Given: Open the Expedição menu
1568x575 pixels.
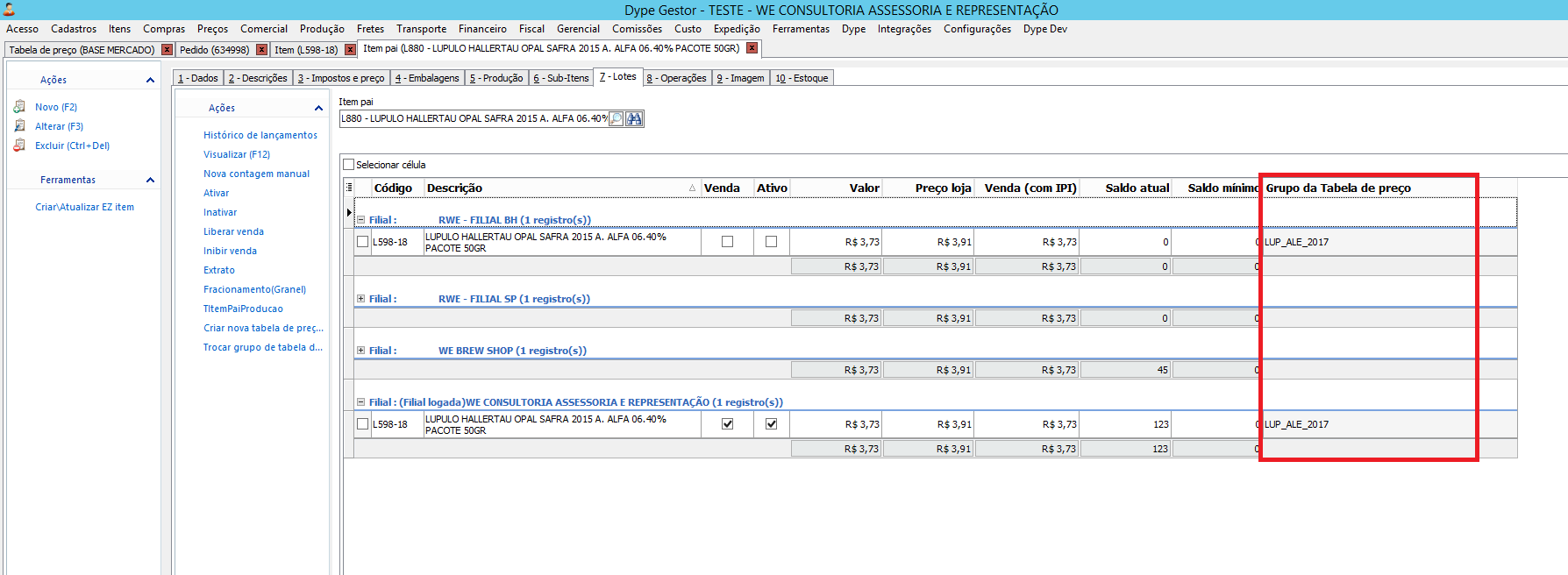Looking at the screenshot, I should [x=737, y=29].
